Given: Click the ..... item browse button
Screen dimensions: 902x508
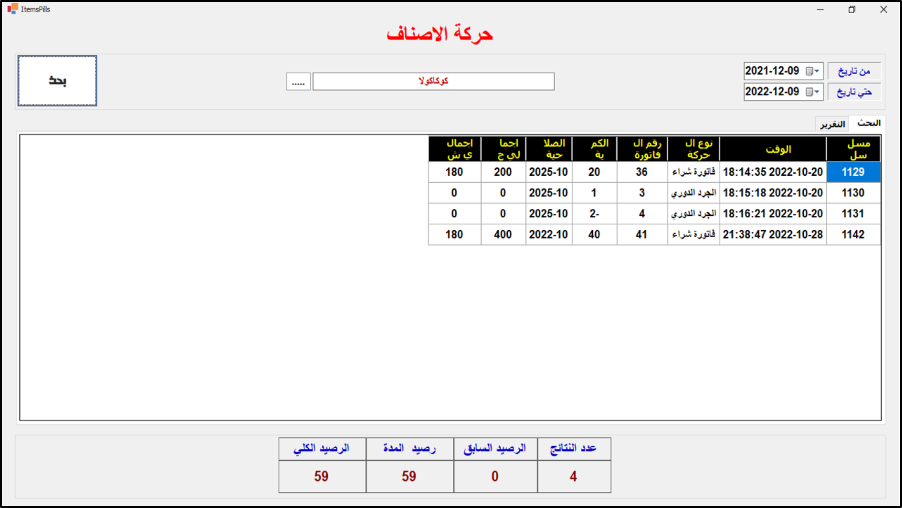Looking at the screenshot, I should pos(298,82).
